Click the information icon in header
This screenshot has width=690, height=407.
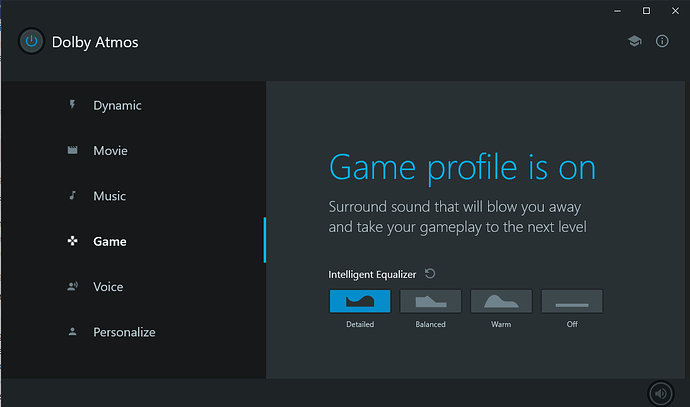pyautogui.click(x=662, y=41)
